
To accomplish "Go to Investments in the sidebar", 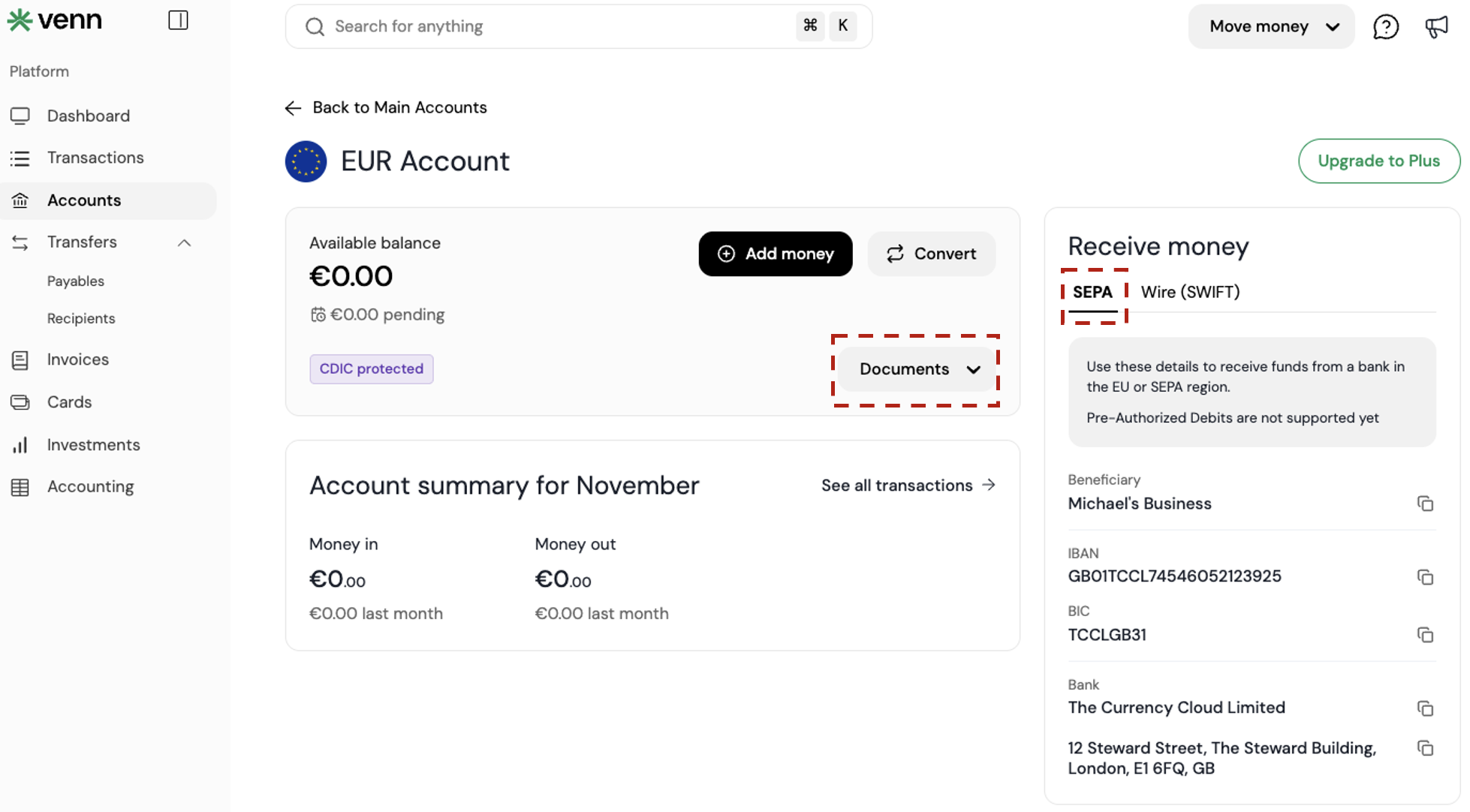I will [x=93, y=445].
